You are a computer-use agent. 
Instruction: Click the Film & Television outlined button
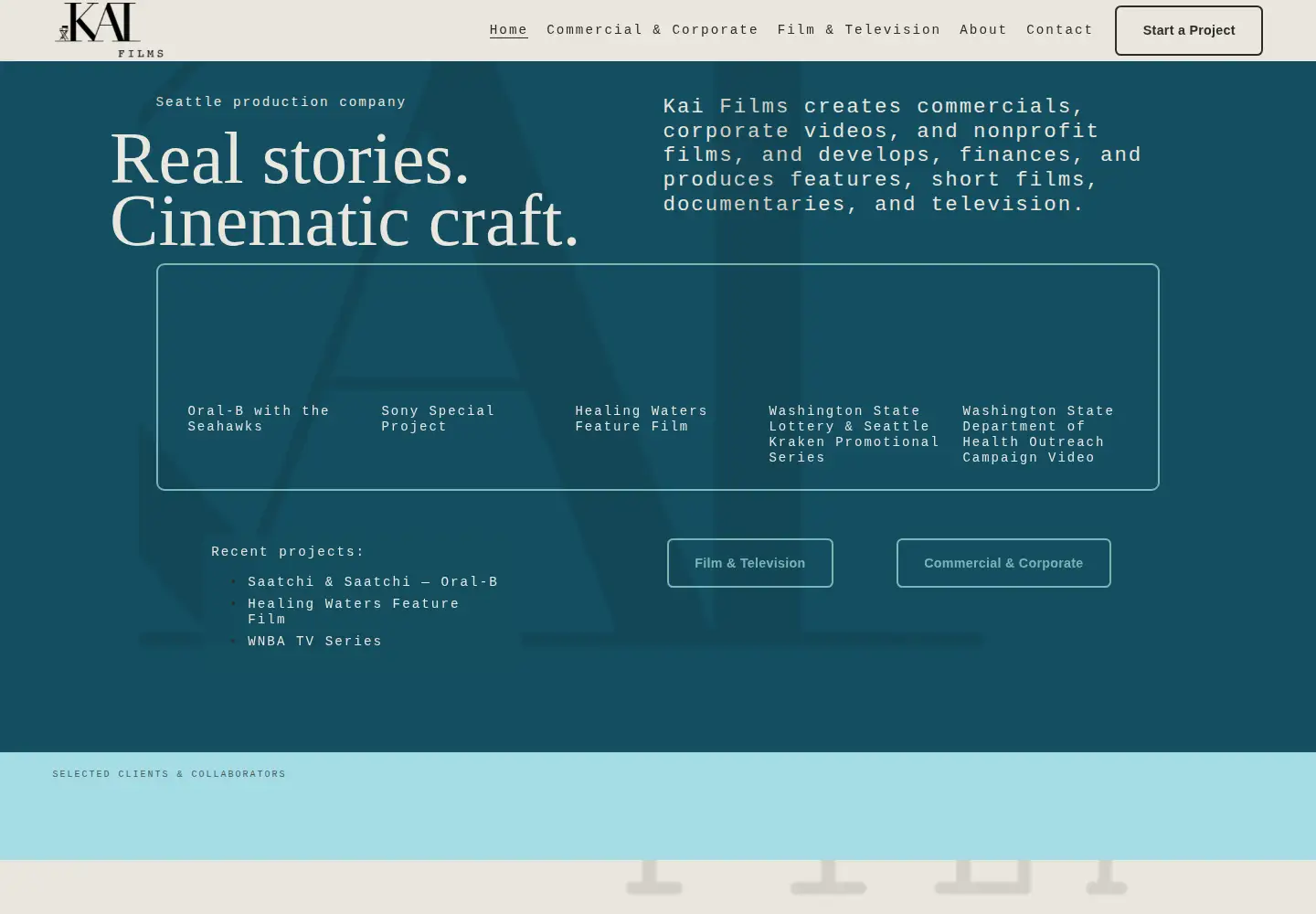click(x=750, y=563)
